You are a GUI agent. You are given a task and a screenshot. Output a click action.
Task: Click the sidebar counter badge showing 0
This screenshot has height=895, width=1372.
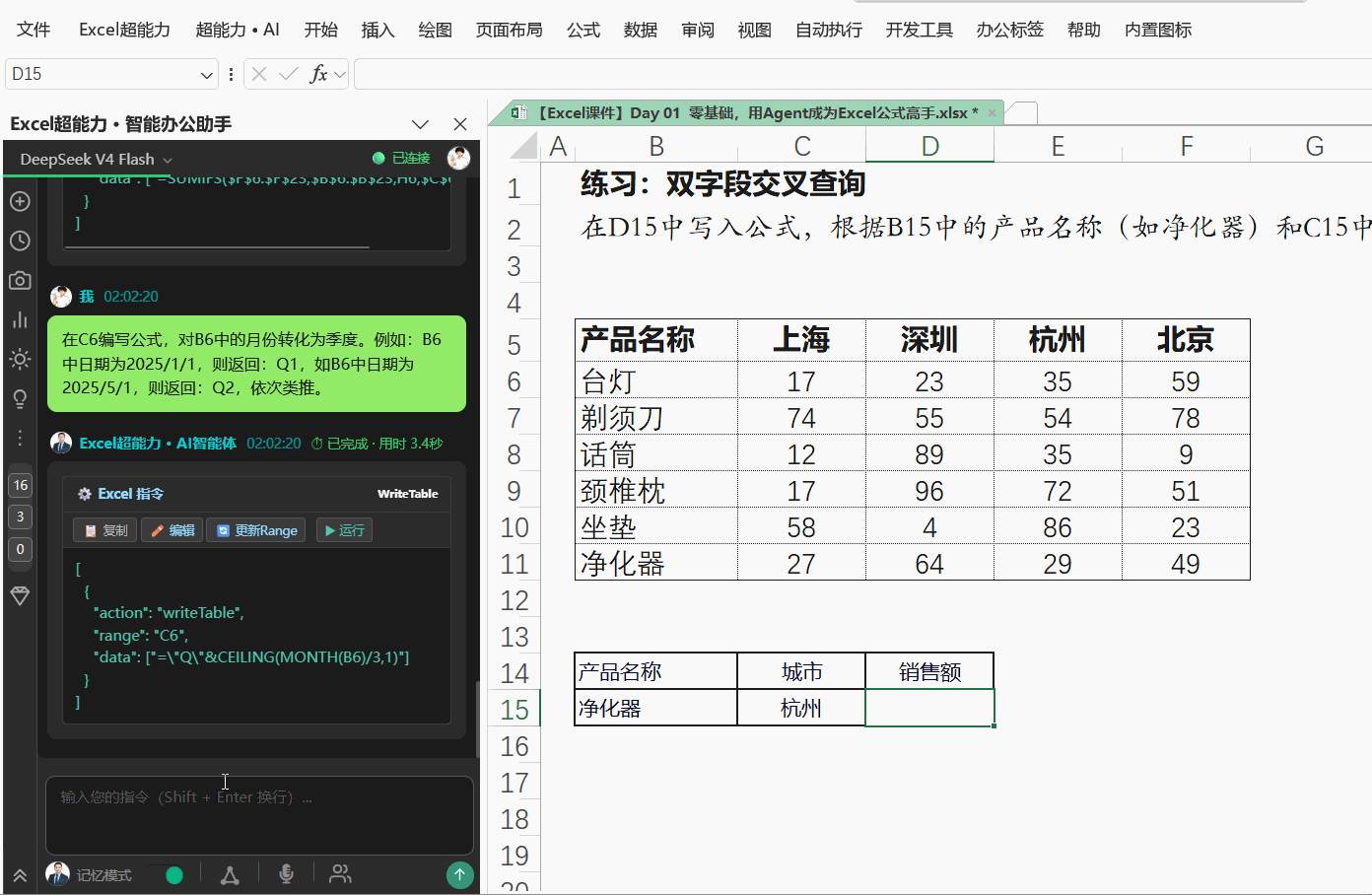pyautogui.click(x=21, y=549)
